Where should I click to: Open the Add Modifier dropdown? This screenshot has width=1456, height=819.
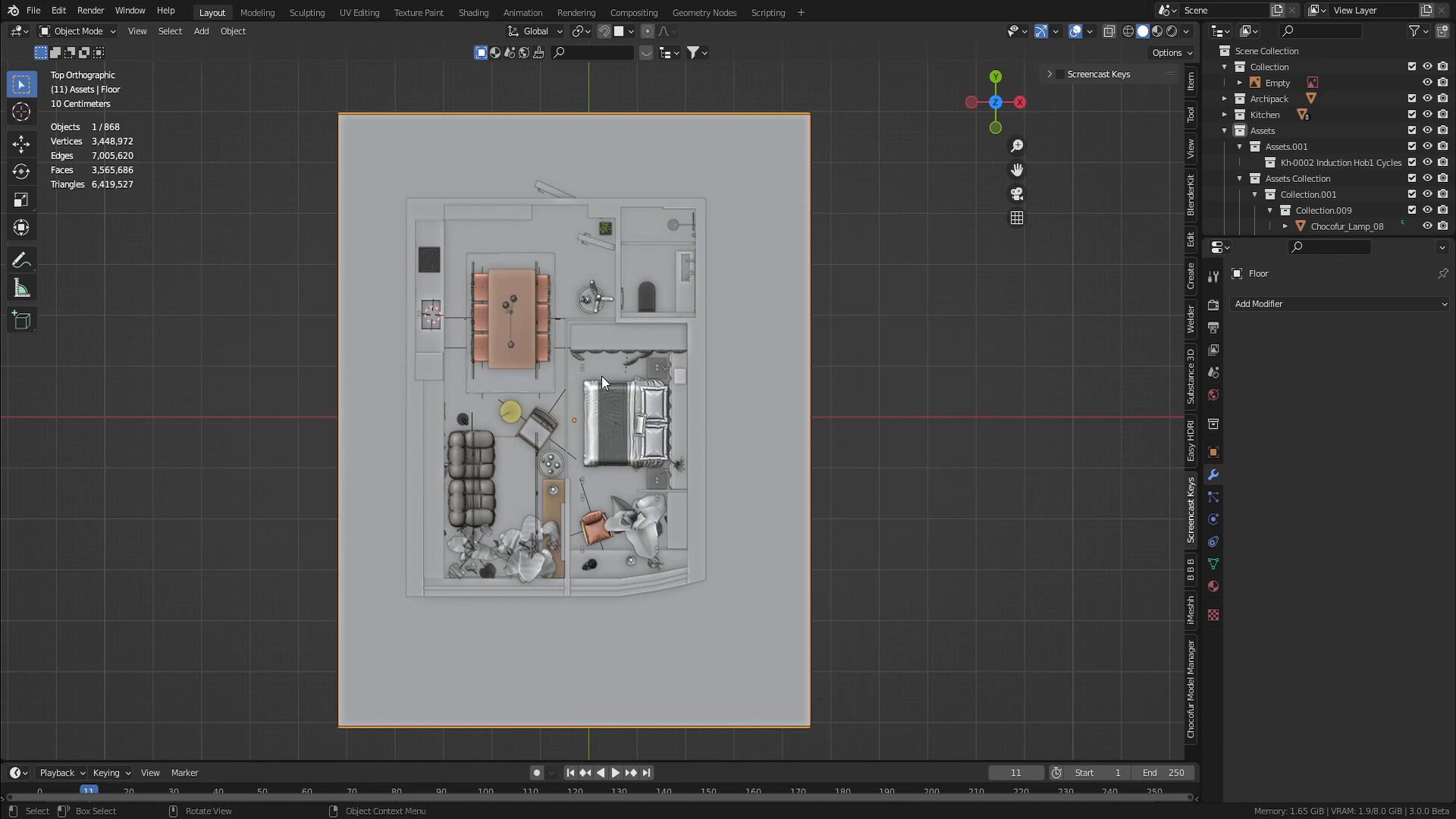[1340, 304]
